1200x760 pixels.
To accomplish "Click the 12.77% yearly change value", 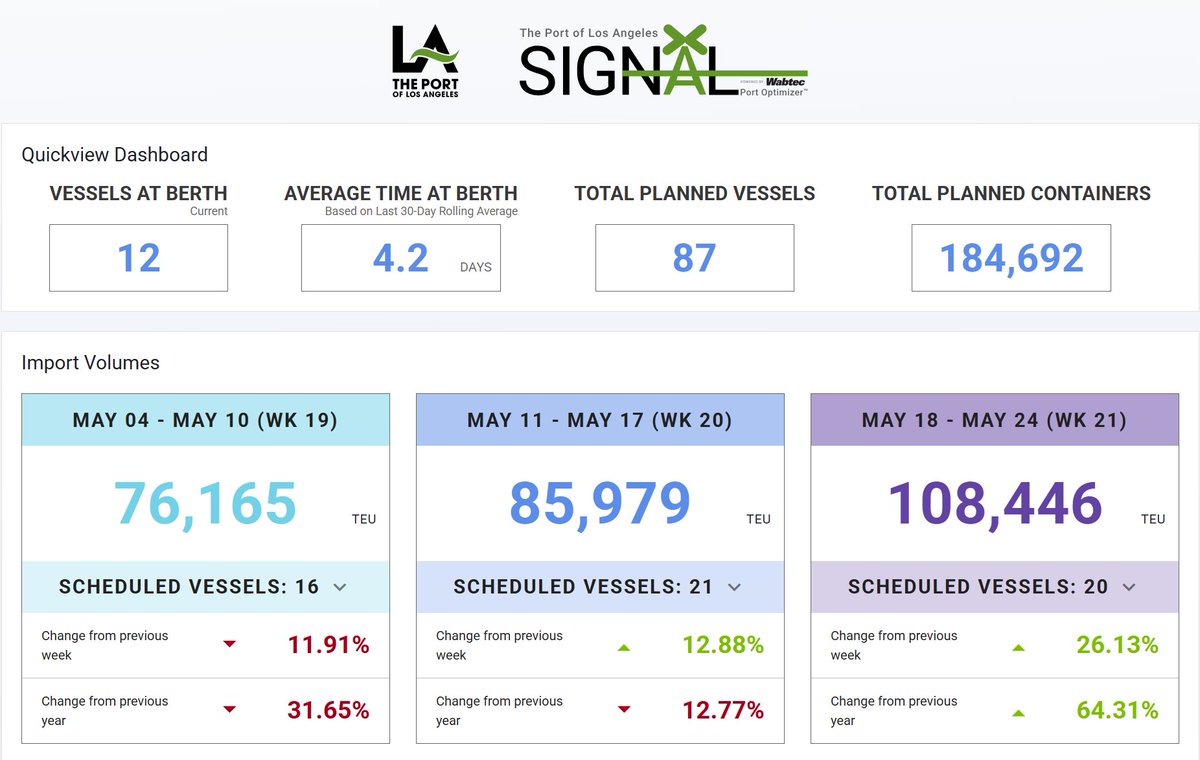I will (723, 710).
